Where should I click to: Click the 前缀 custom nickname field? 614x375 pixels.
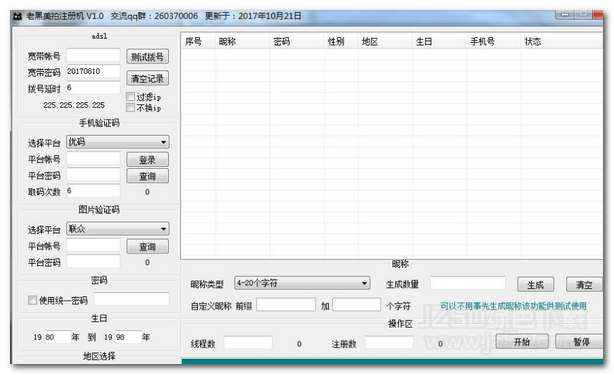coord(286,305)
